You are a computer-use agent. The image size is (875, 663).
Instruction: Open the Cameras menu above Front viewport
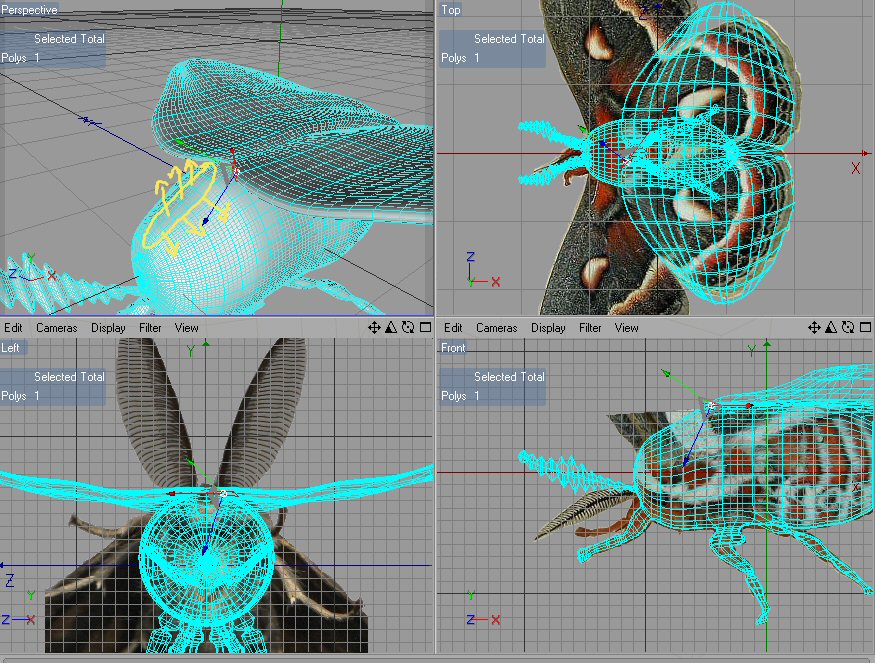point(497,328)
